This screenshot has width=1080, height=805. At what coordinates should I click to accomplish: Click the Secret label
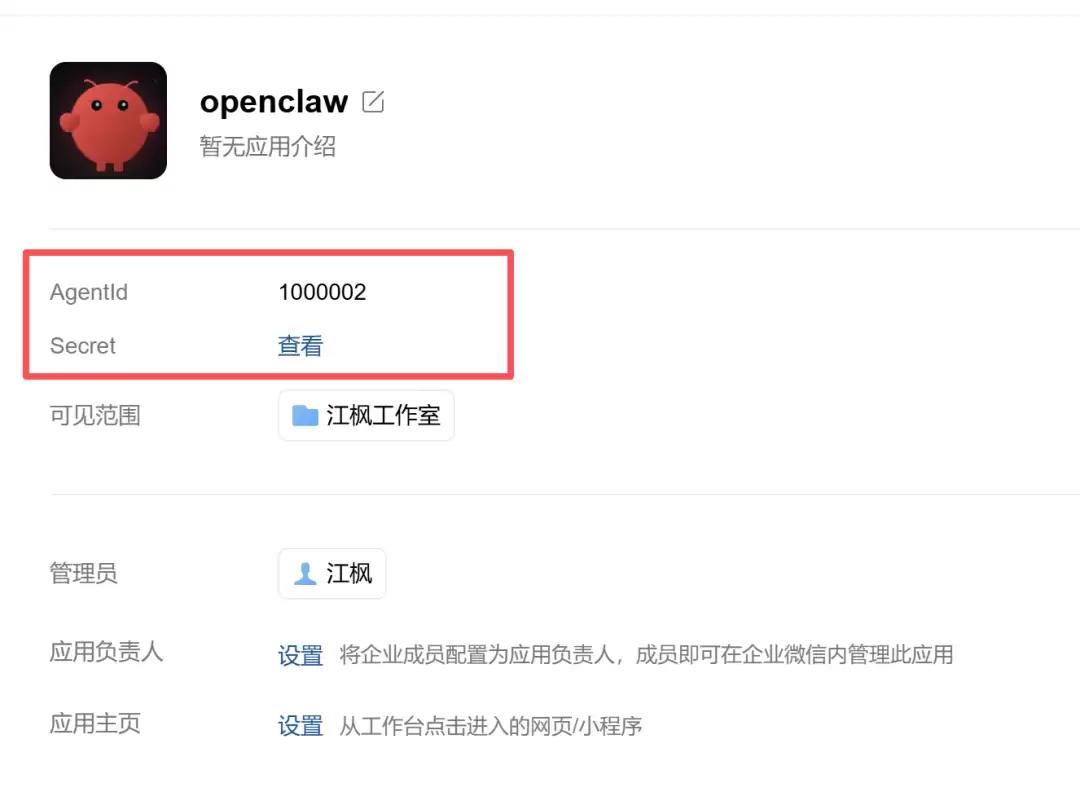(83, 346)
